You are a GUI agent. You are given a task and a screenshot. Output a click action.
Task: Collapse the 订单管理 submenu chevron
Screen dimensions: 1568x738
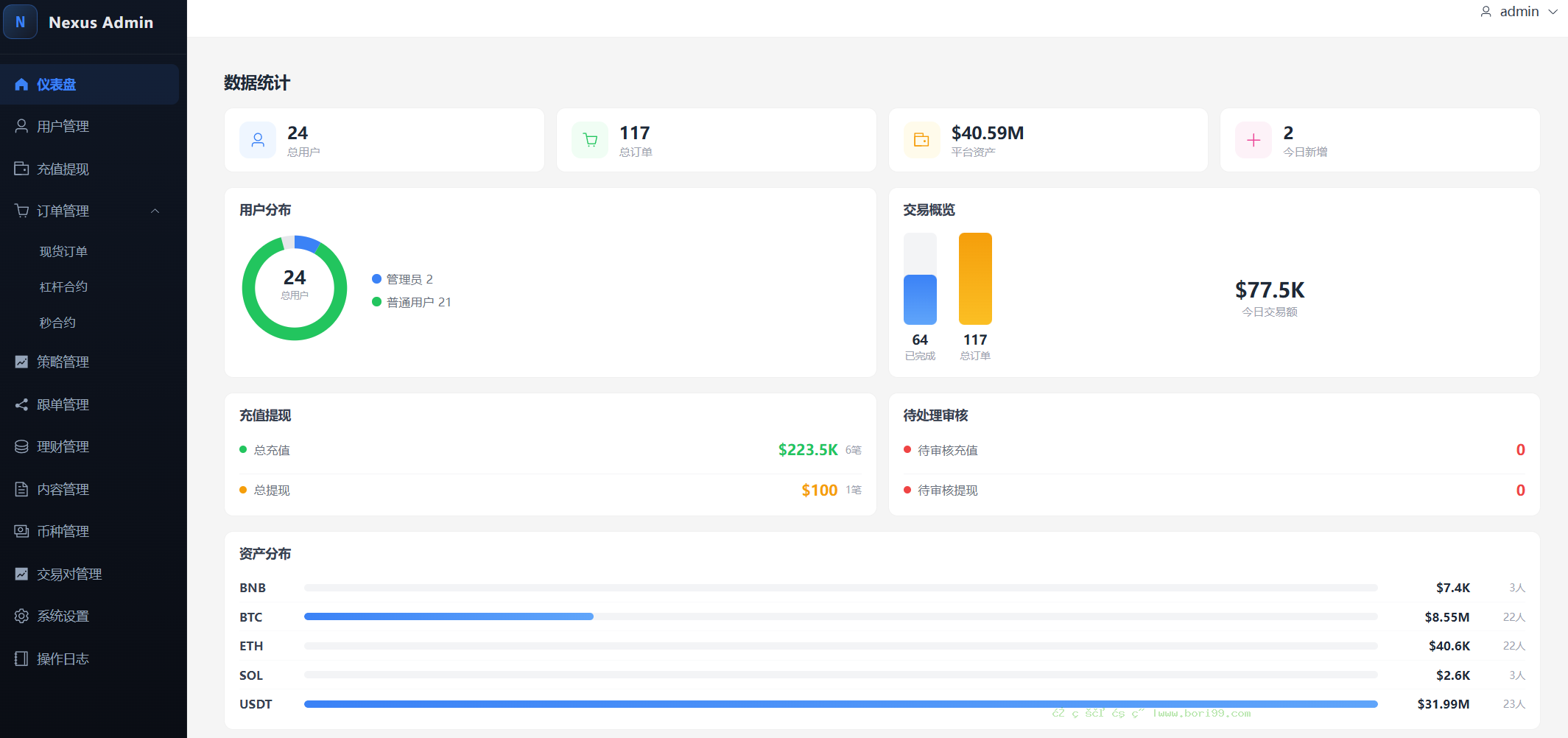click(155, 211)
